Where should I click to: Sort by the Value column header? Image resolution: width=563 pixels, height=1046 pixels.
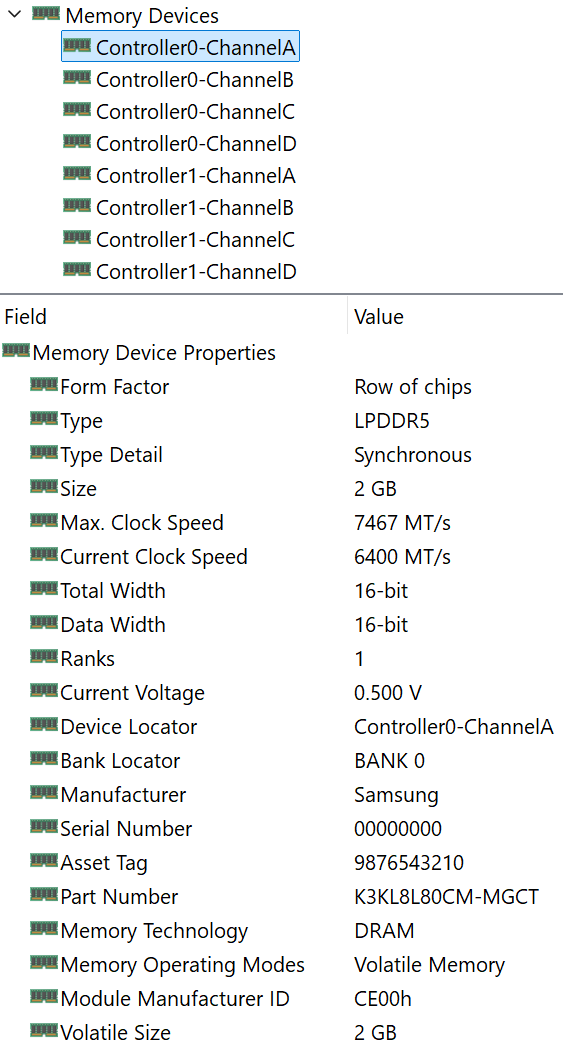(456, 316)
